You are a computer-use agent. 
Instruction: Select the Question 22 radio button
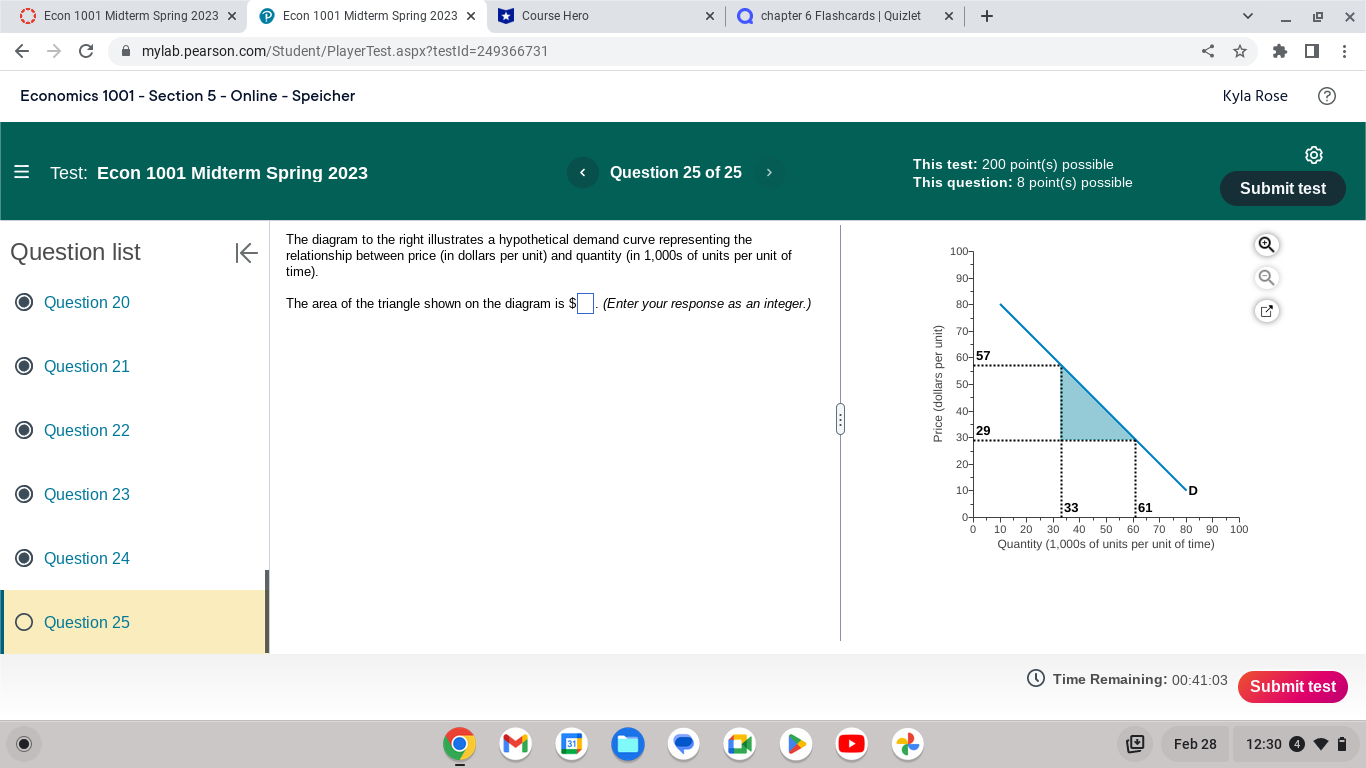coord(23,430)
